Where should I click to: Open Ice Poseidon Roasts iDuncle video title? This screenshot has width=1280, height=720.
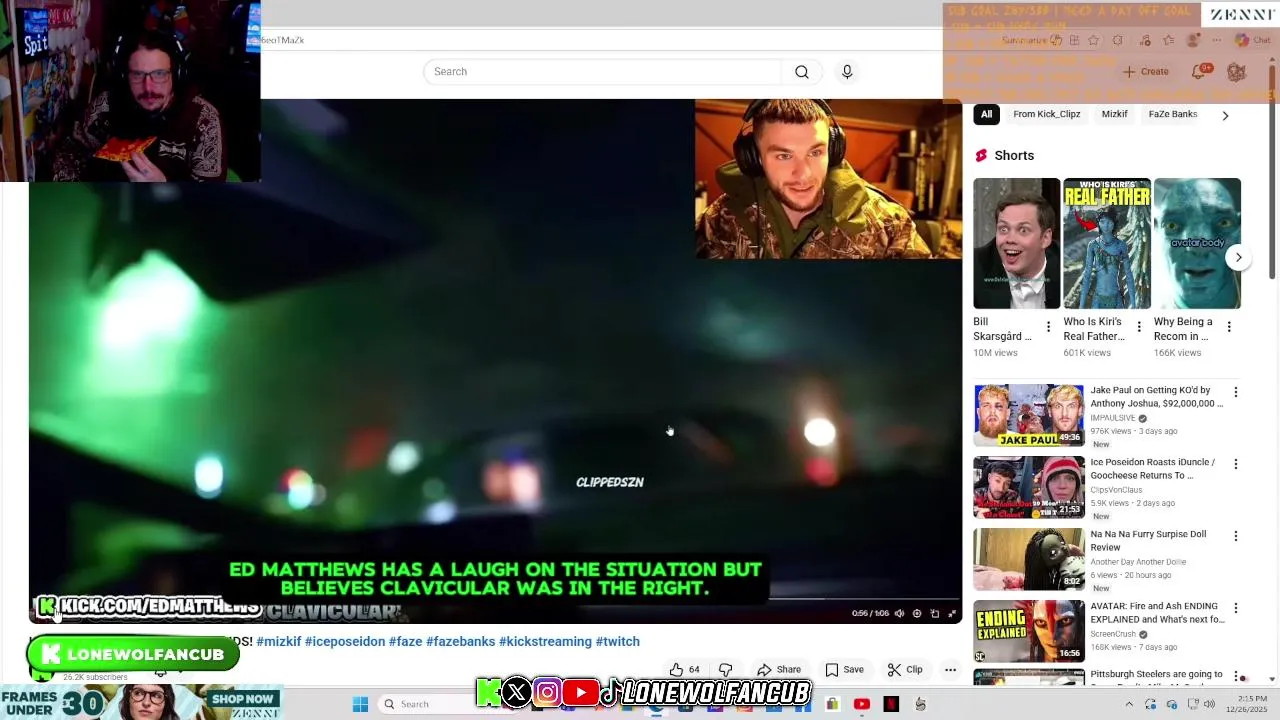(1152, 469)
